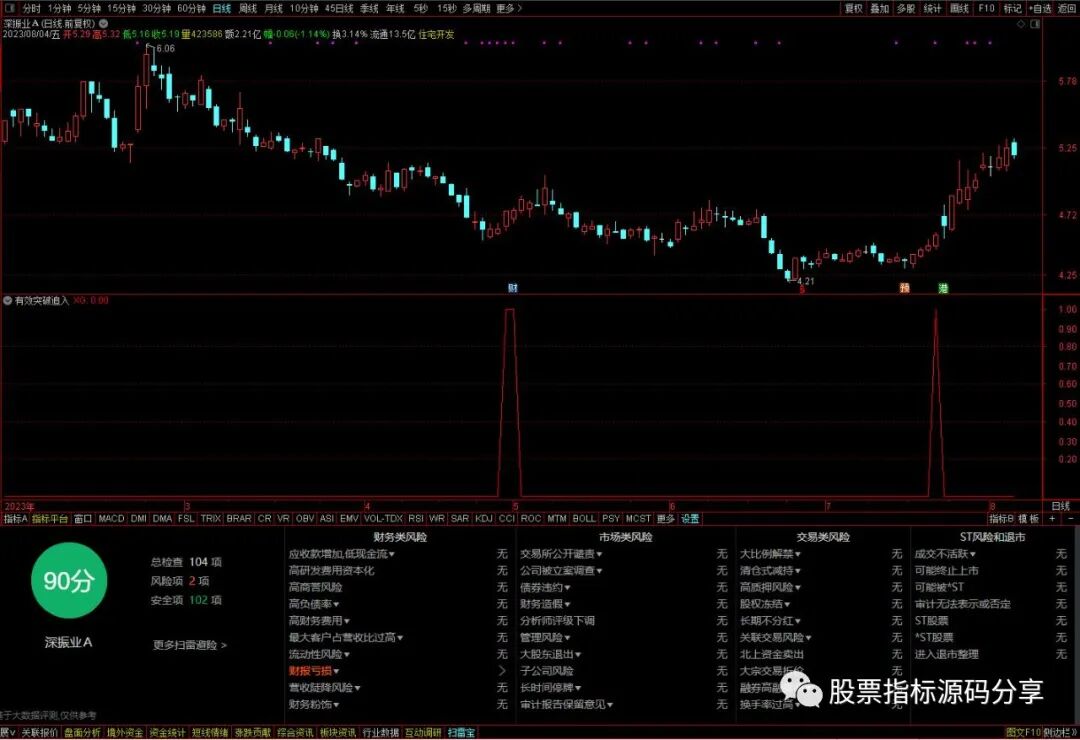Select the BOLL indicator
1080x740 pixels.
point(584,519)
